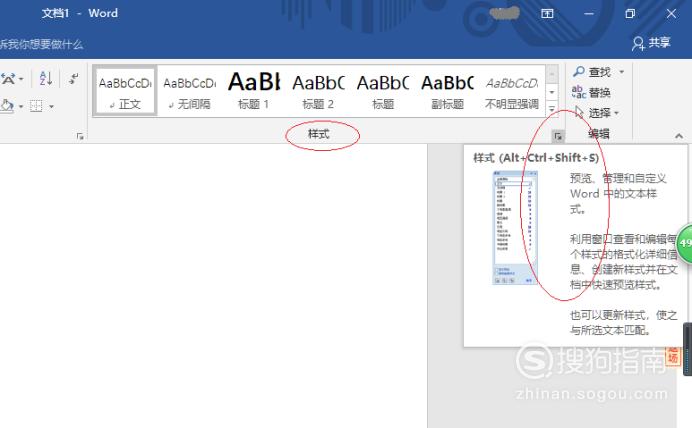Click the 替换 replace button
Viewport: 692px width, 428px height.
(x=591, y=92)
